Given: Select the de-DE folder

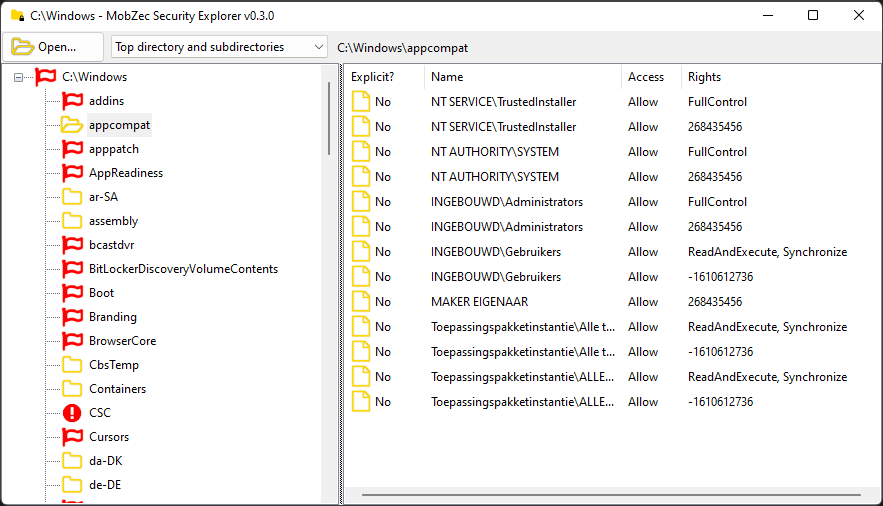Looking at the screenshot, I should (x=105, y=485).
